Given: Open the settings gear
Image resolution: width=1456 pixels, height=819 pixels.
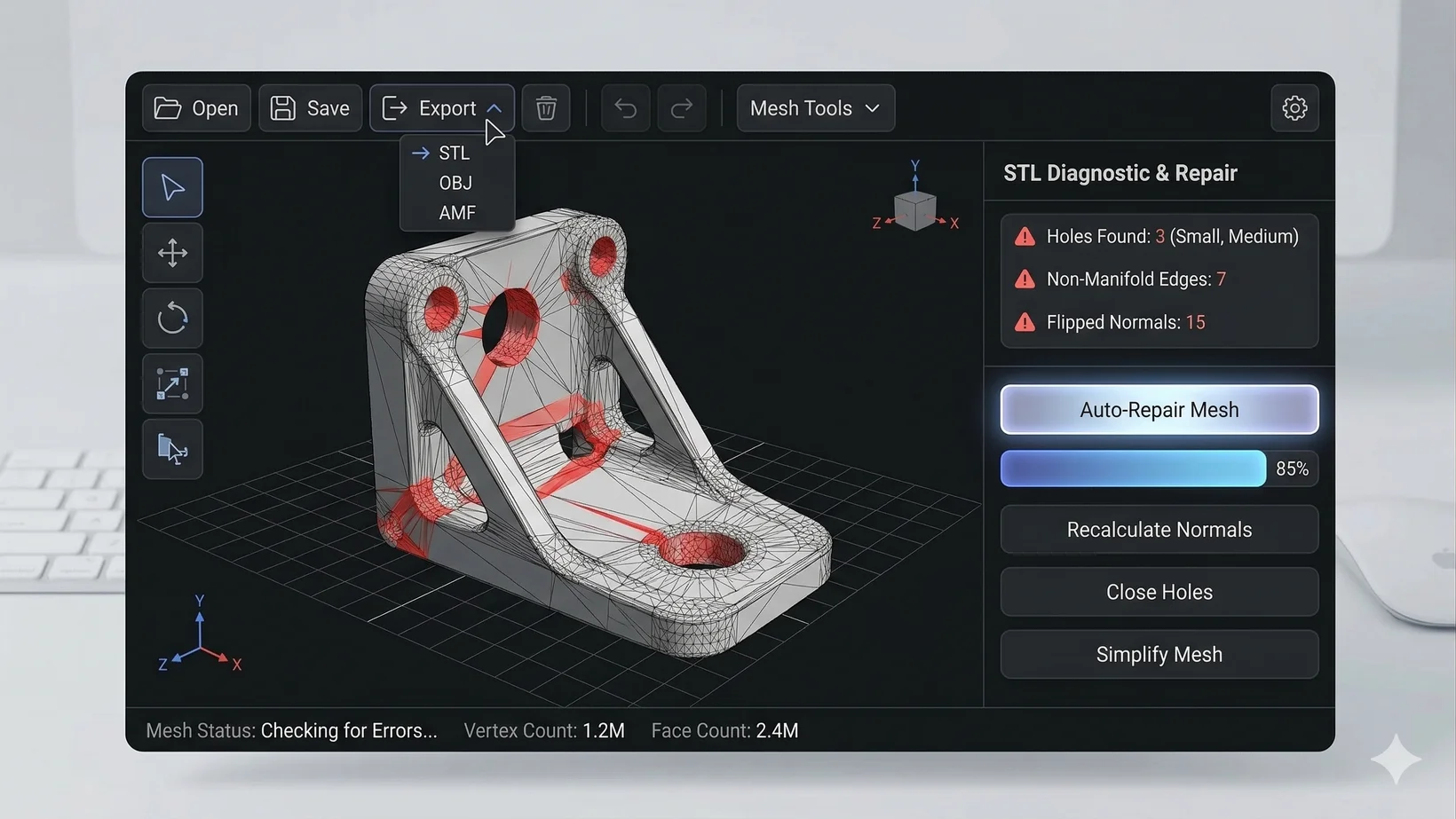Looking at the screenshot, I should tap(1294, 107).
